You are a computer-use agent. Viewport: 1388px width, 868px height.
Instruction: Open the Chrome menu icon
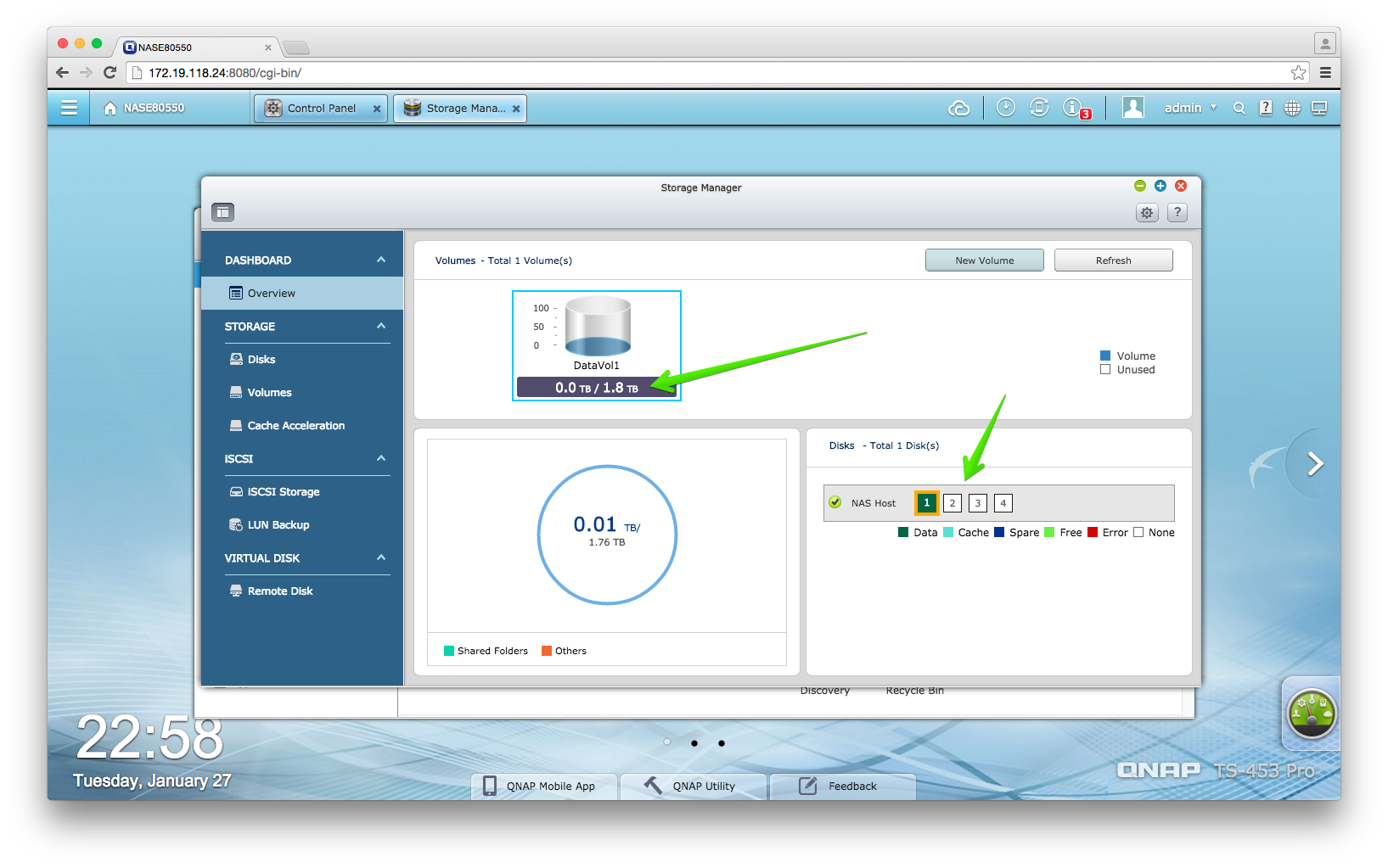pos(1325,73)
